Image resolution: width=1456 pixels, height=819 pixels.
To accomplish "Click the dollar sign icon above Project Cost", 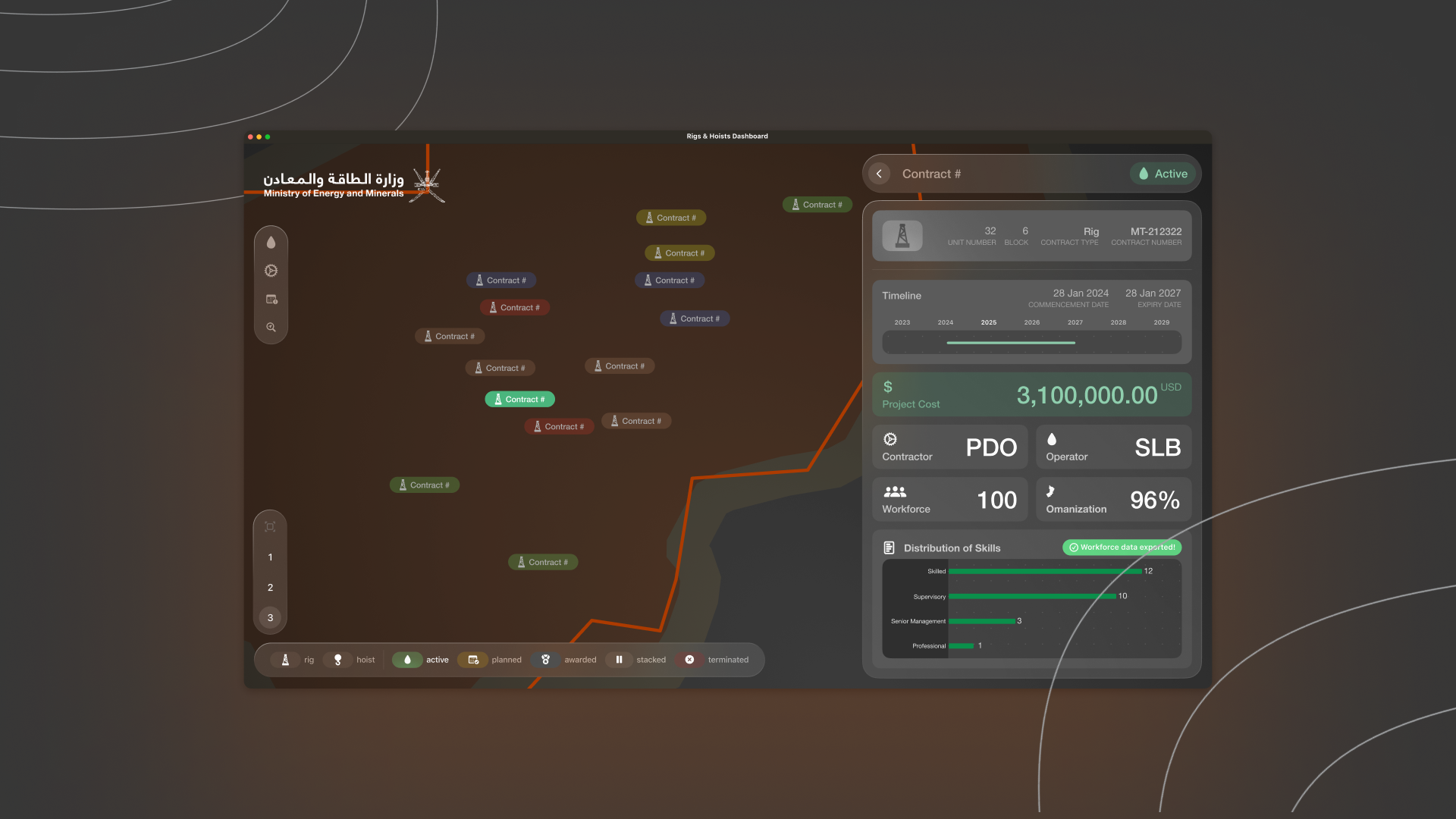I will tap(888, 387).
